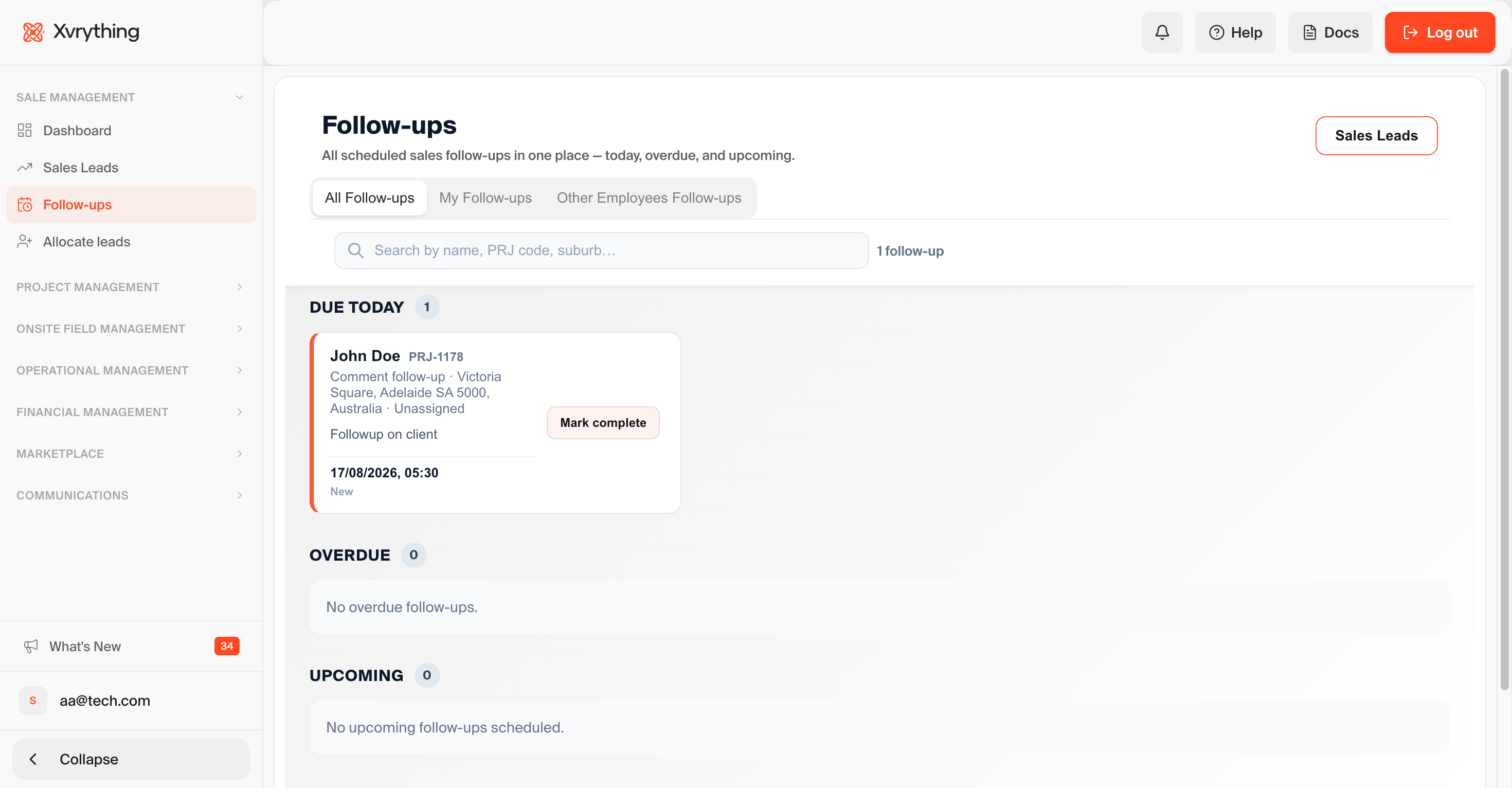
Task: Open the John Doe follow-up card
Action: coord(495,423)
